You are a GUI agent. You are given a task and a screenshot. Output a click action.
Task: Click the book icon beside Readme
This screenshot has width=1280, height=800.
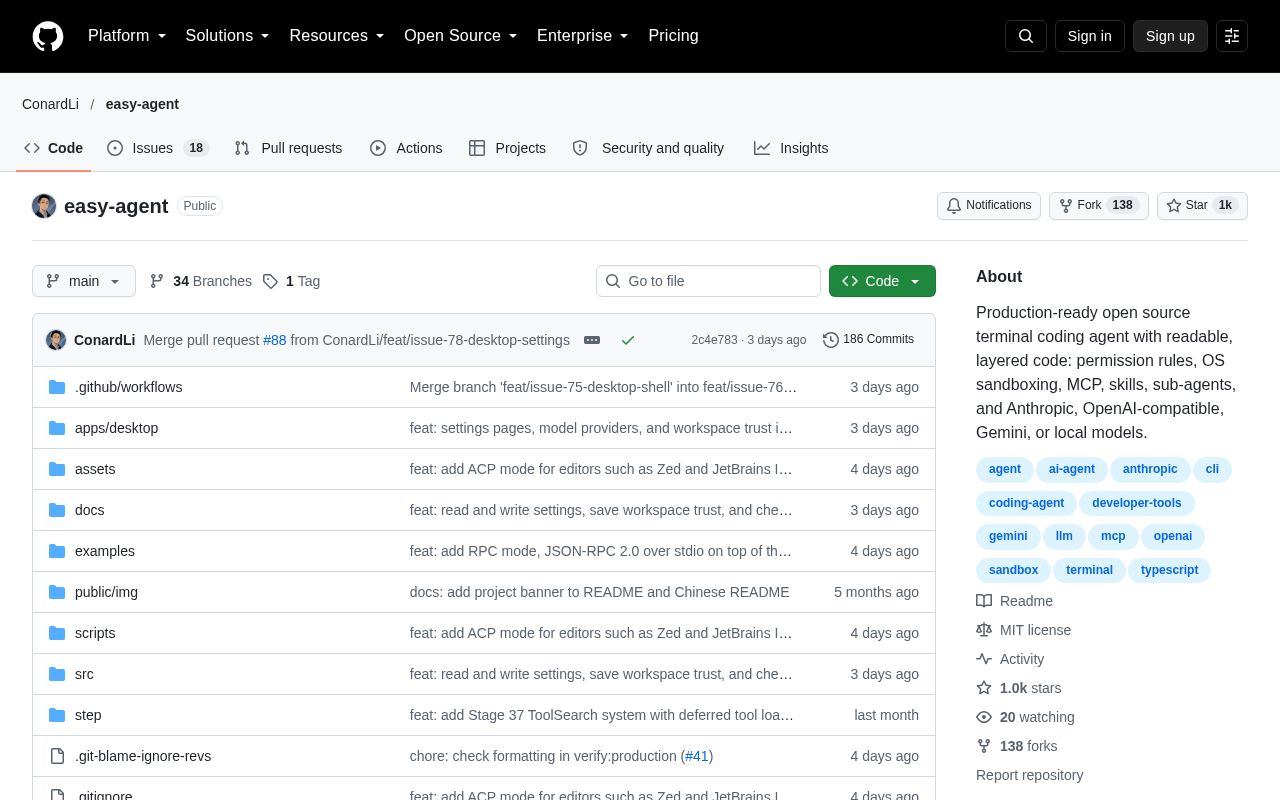[x=984, y=601]
